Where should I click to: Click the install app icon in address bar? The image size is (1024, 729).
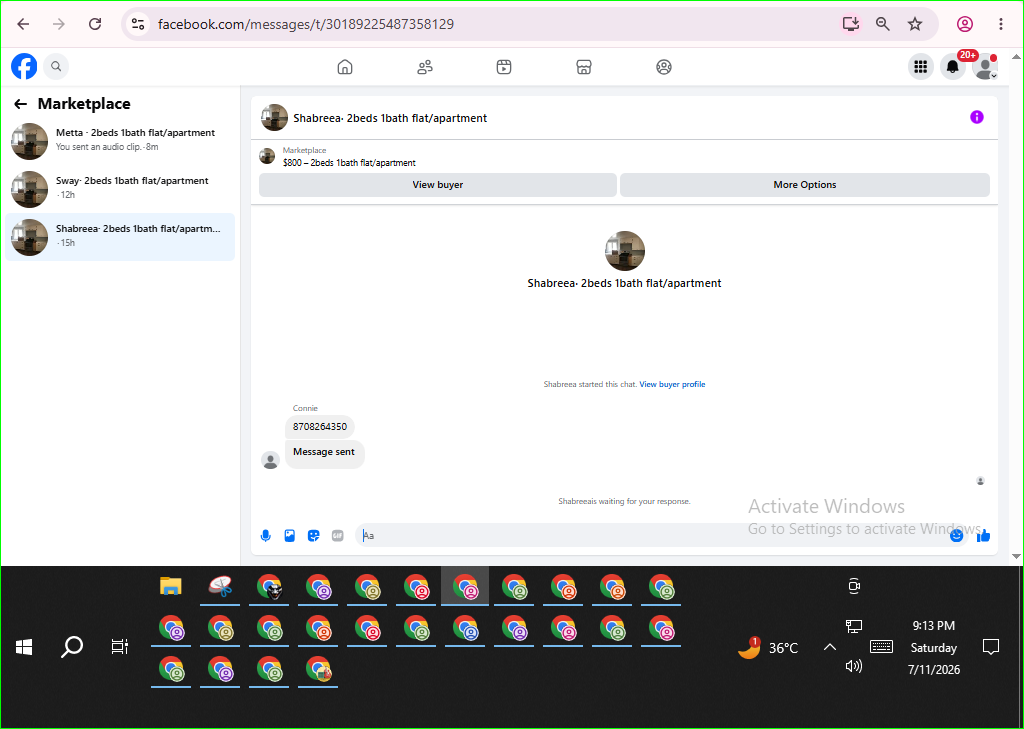[x=850, y=24]
